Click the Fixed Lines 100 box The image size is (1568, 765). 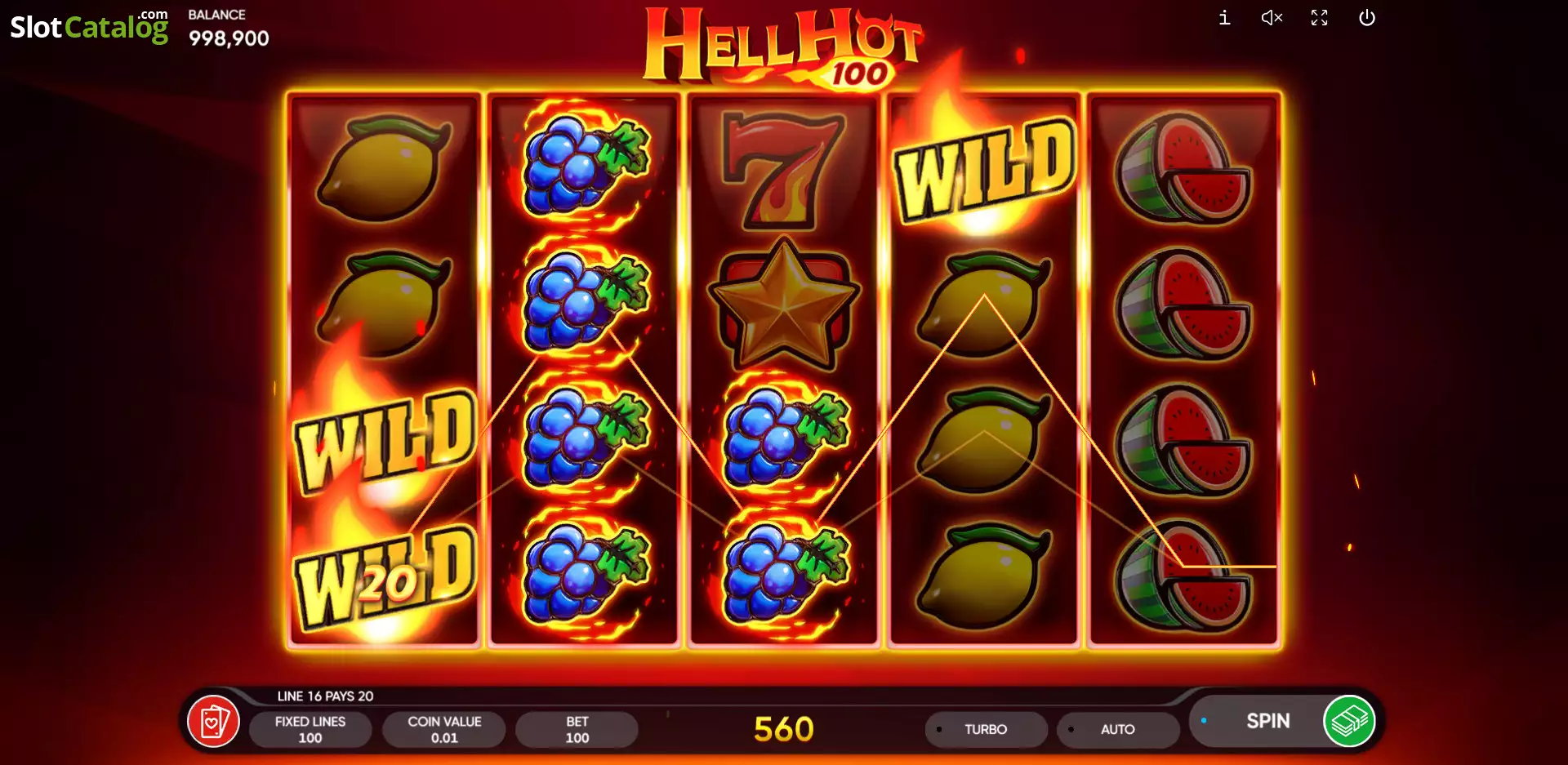click(310, 729)
